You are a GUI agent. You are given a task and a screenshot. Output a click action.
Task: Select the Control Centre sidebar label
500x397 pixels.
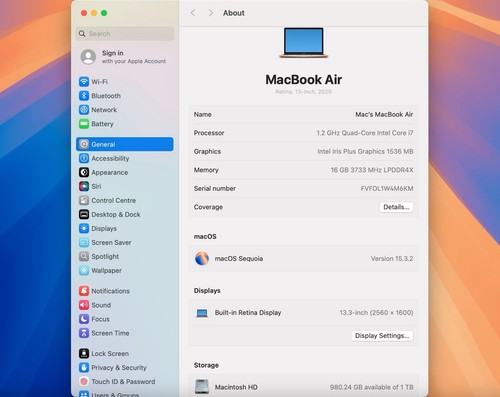(x=114, y=200)
